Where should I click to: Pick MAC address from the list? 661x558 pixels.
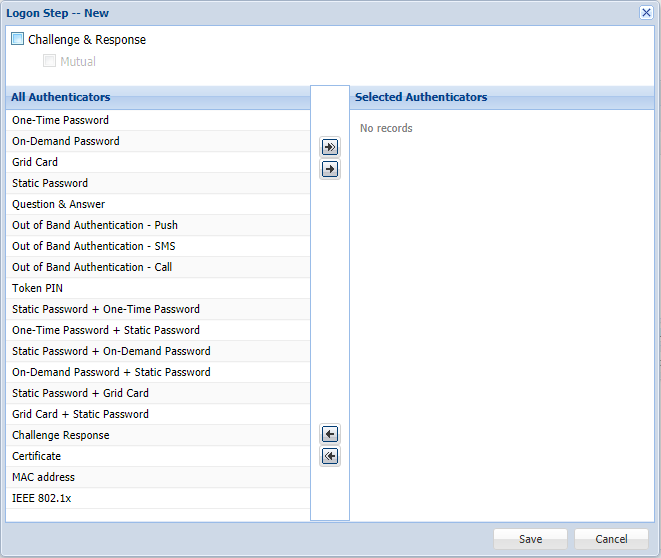pyautogui.click(x=43, y=477)
